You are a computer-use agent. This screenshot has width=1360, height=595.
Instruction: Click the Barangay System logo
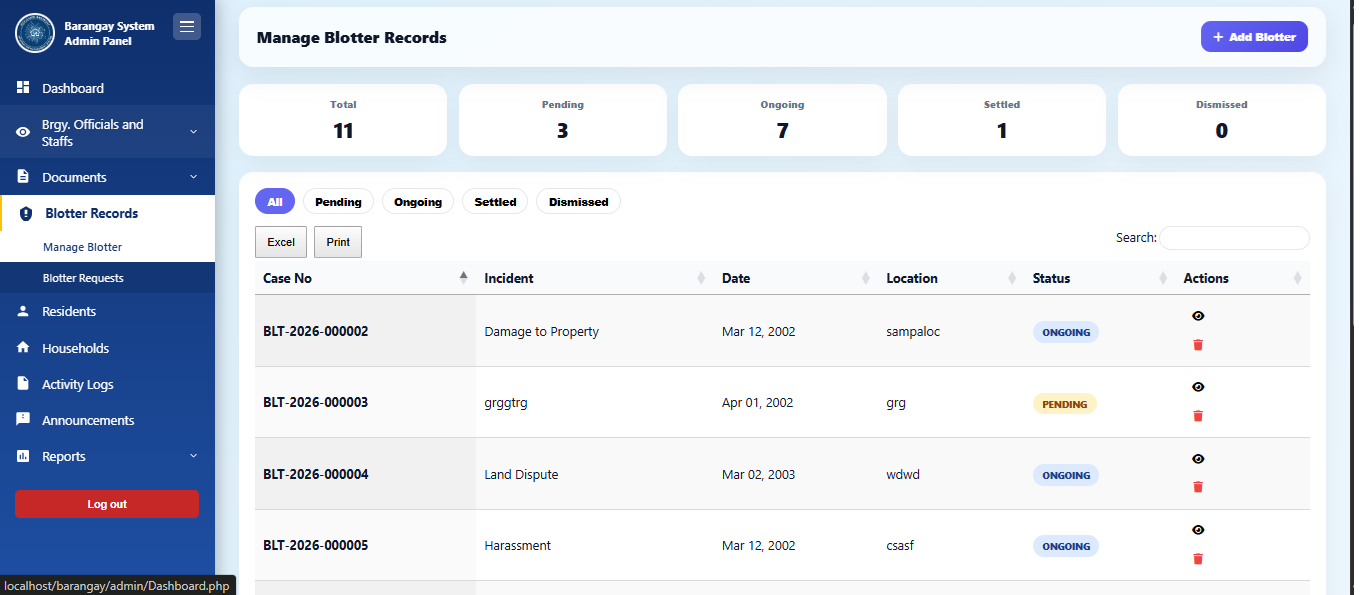[x=35, y=33]
